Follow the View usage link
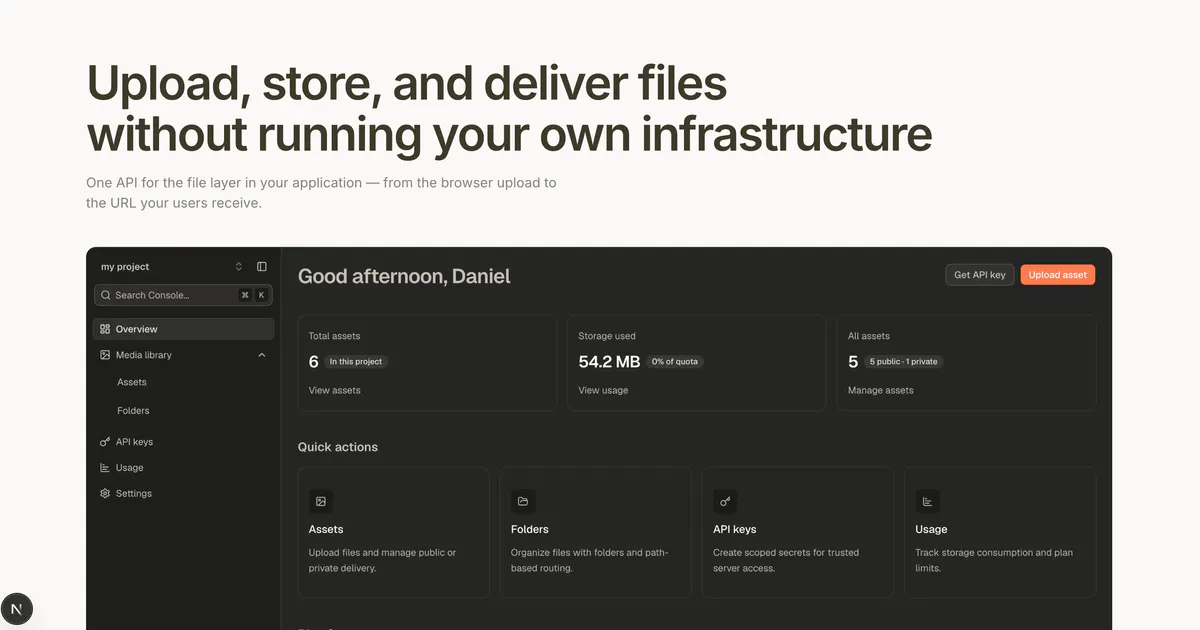The image size is (1200, 630). click(604, 390)
